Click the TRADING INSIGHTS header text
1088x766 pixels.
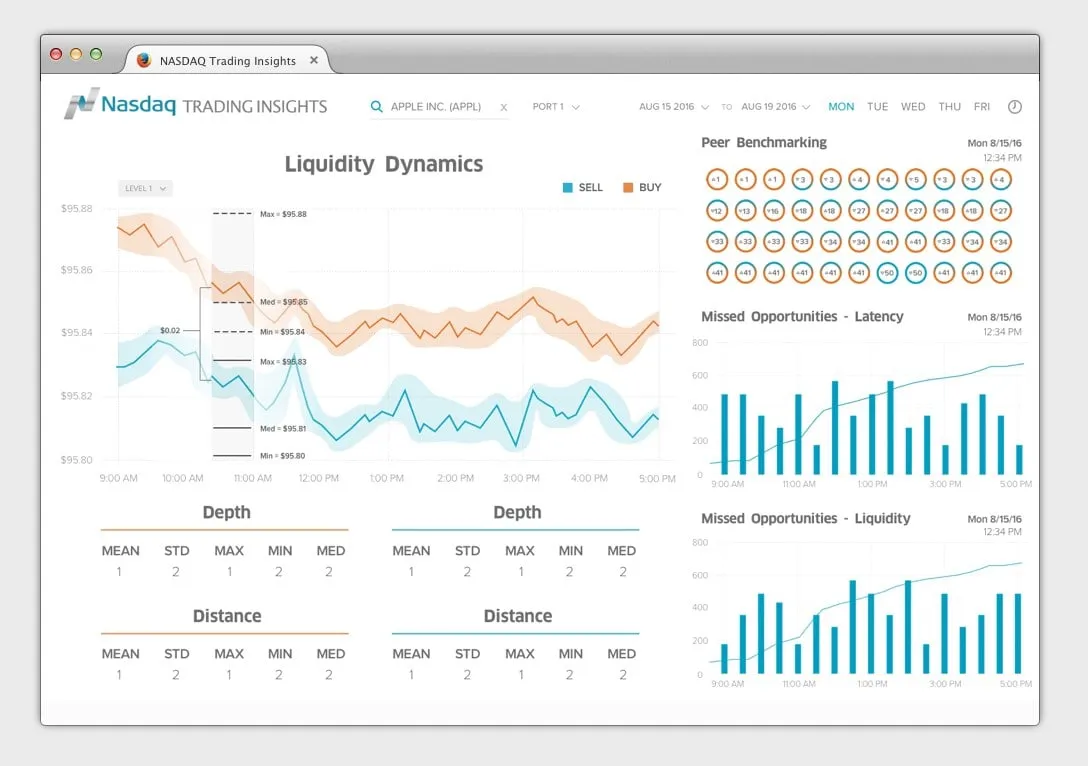point(255,106)
